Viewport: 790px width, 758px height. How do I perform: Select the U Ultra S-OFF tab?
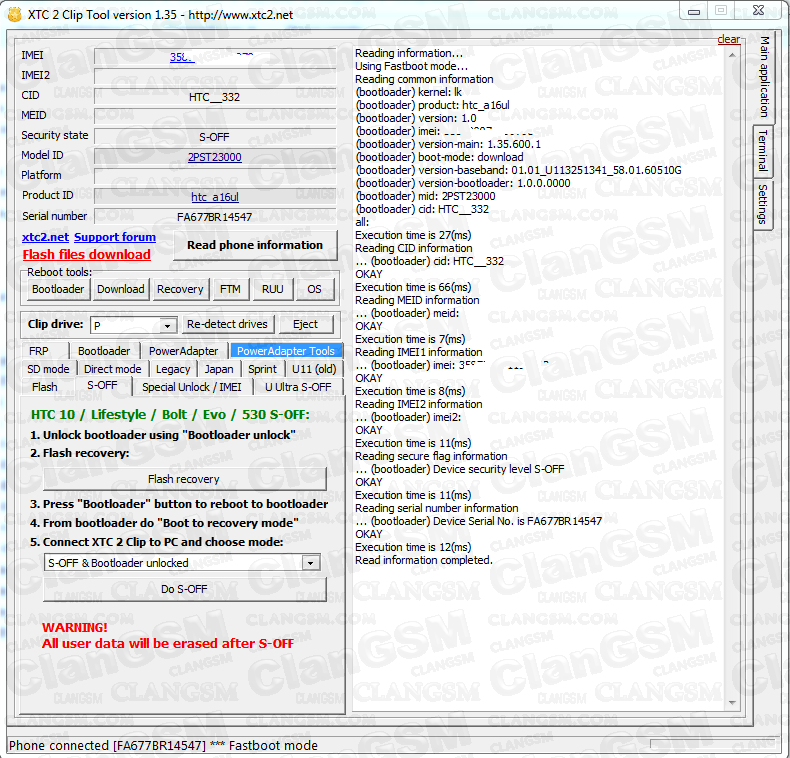tap(298, 387)
